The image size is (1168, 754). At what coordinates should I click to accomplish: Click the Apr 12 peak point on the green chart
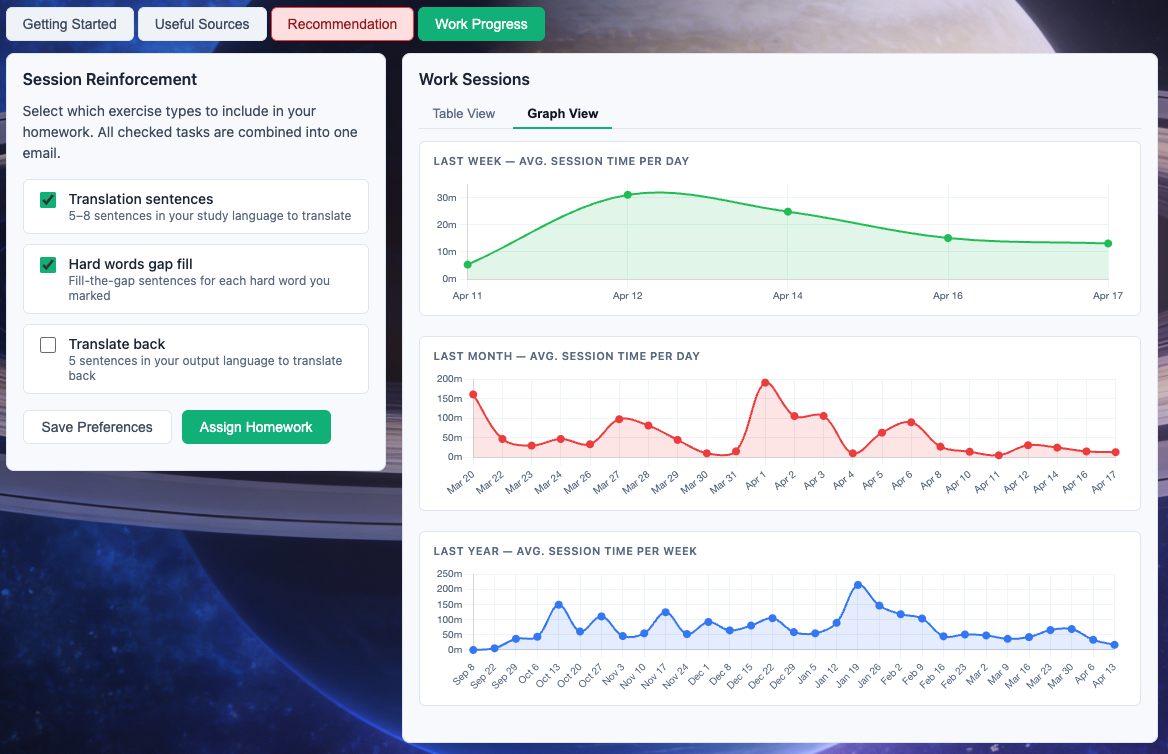(x=627, y=195)
